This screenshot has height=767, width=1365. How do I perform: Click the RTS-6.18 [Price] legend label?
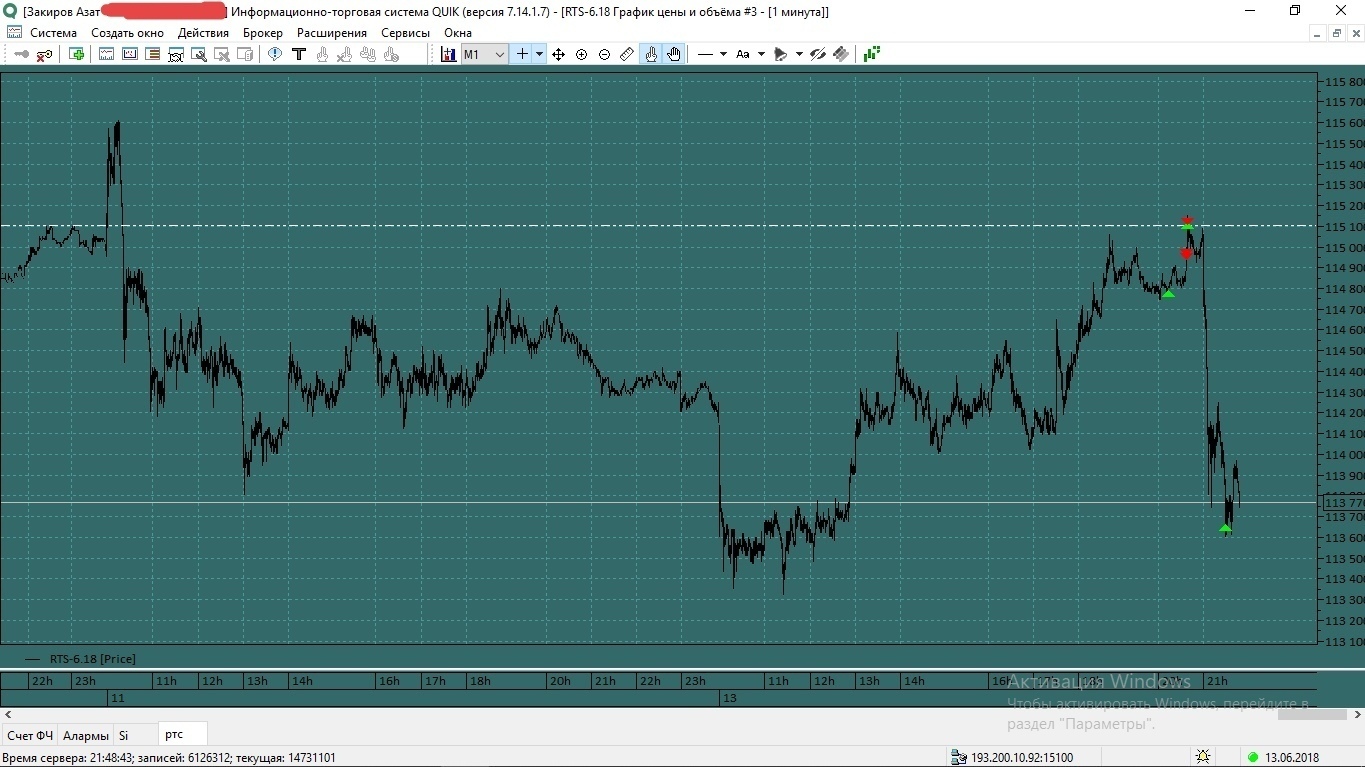click(93, 658)
